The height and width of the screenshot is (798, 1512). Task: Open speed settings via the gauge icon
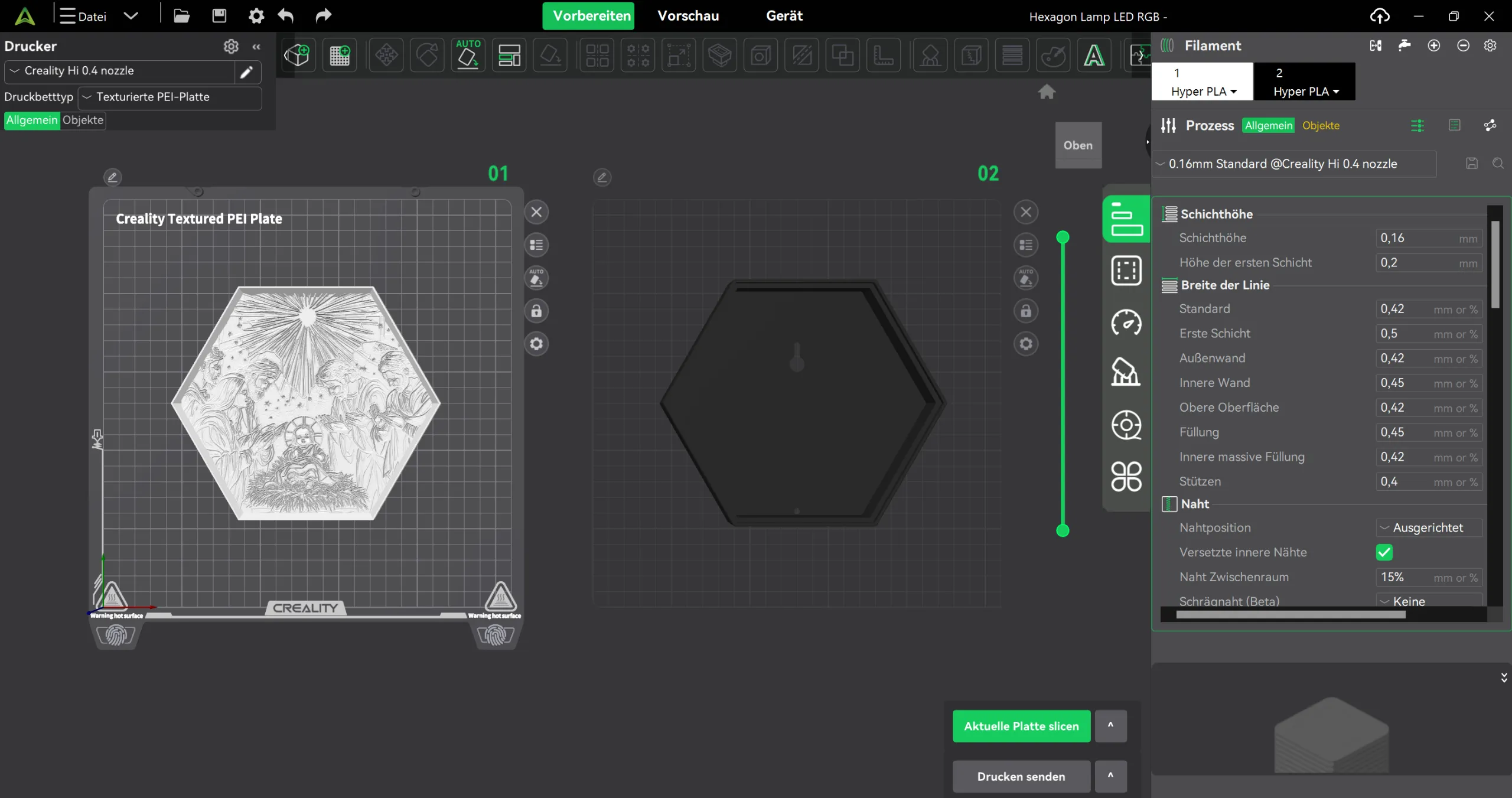point(1126,323)
